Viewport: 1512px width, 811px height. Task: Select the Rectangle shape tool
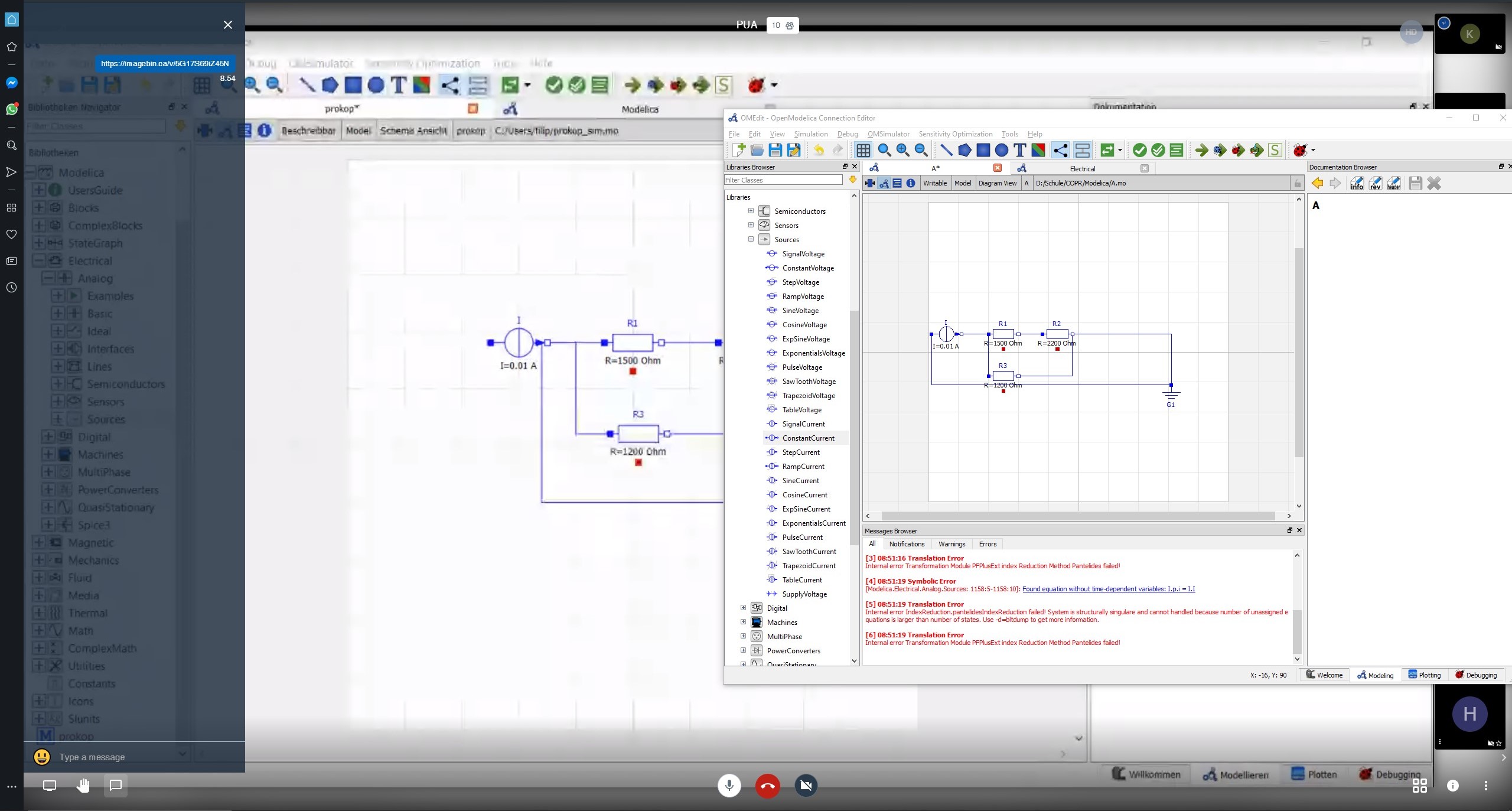[983, 150]
